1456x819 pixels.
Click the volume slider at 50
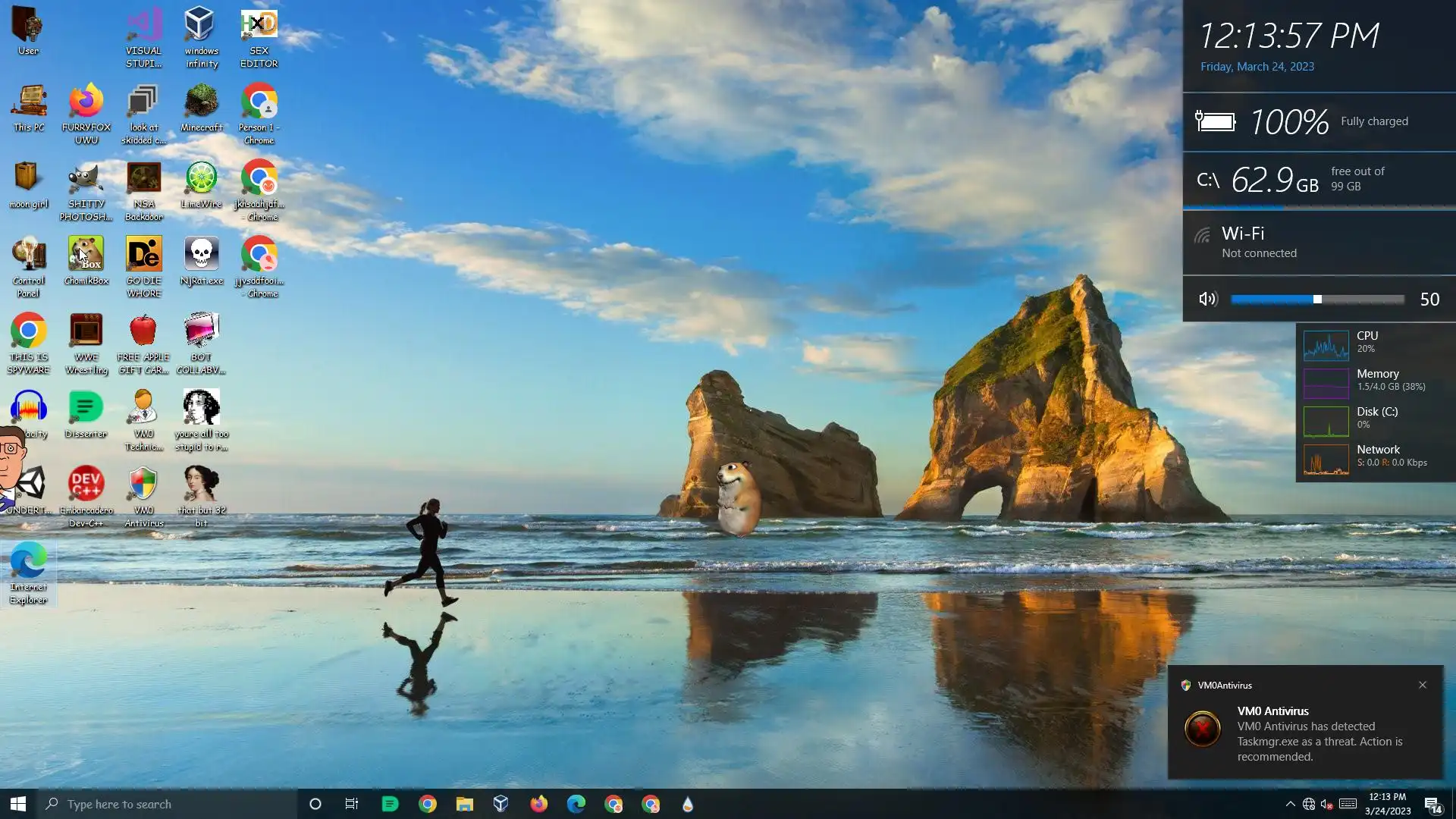click(1317, 300)
